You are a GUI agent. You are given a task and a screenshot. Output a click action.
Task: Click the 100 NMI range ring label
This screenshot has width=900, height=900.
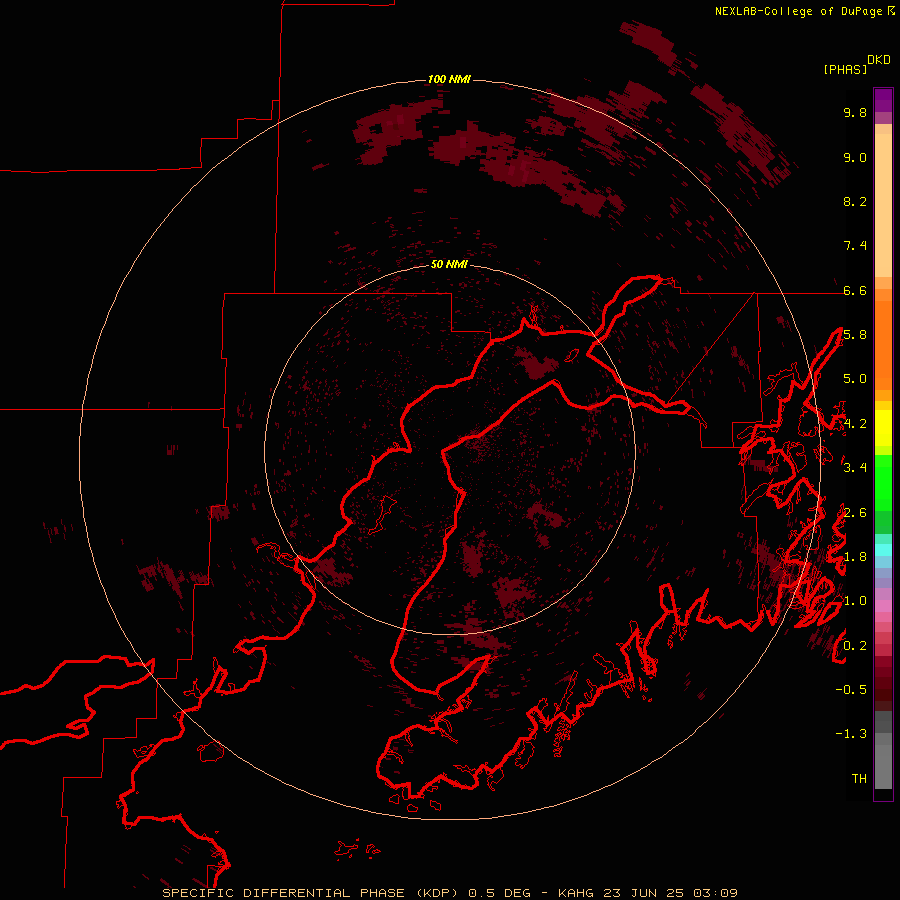coord(449,79)
